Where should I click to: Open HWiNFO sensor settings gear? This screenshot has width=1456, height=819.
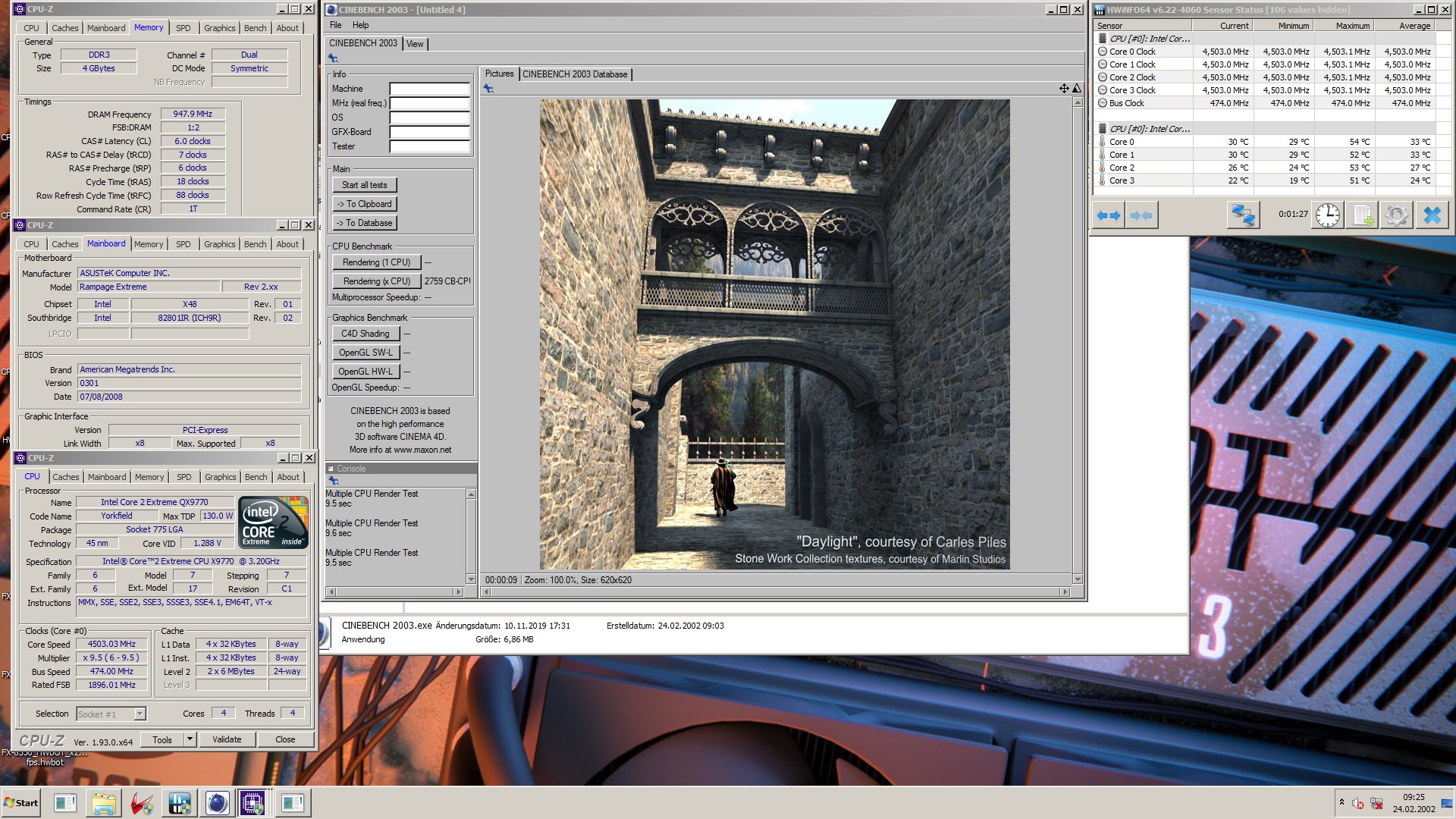1396,215
